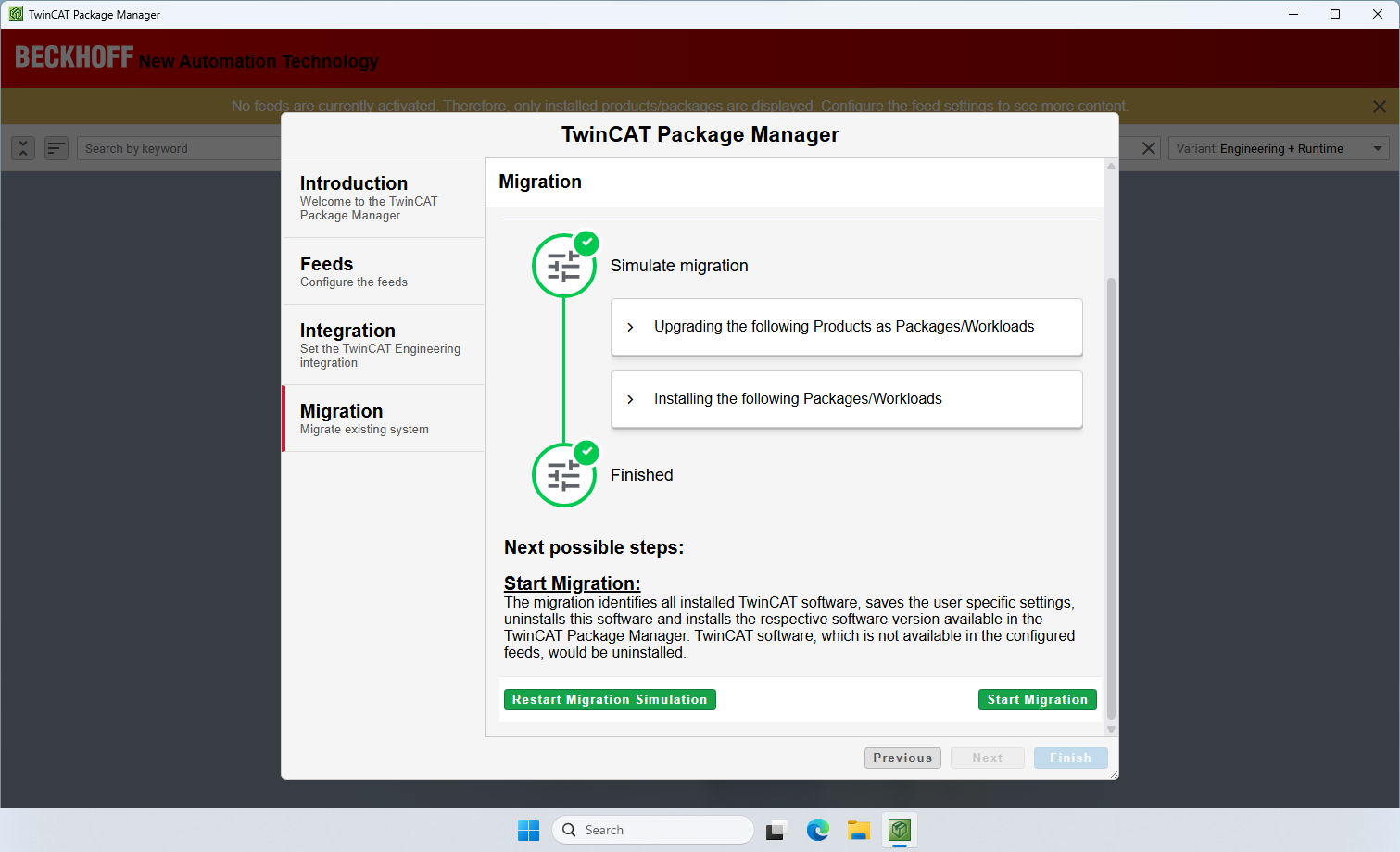Click the Start Migration button
The height and width of the screenshot is (852, 1400).
(x=1038, y=700)
